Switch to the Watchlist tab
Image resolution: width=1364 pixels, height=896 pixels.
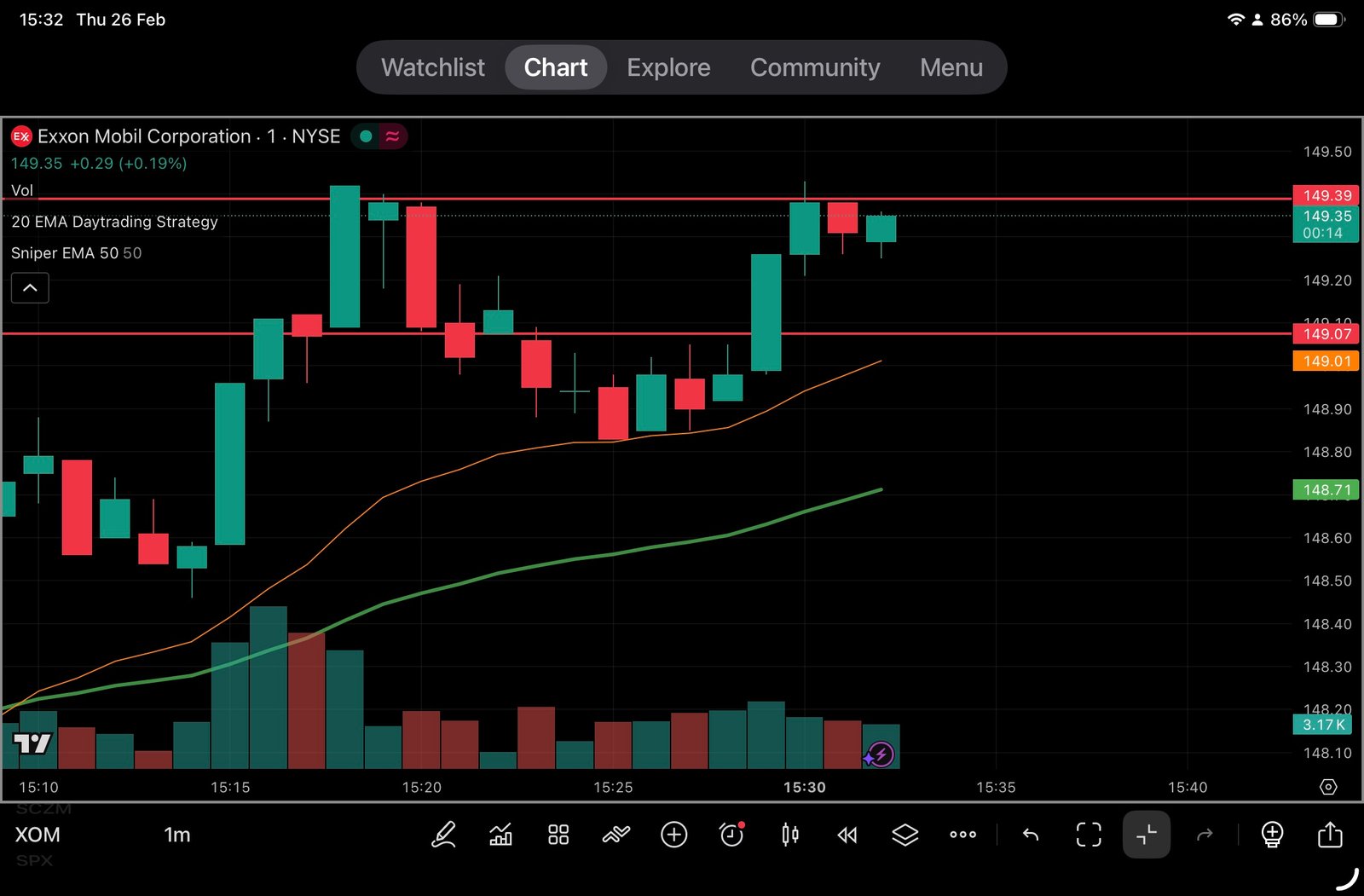tap(432, 67)
